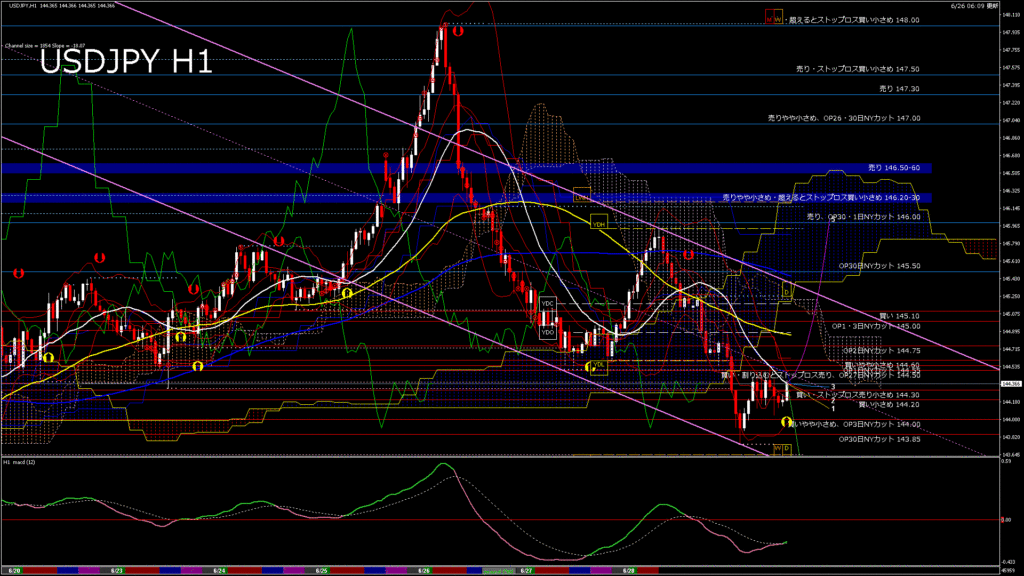
Task: Select the 売り・ストップロス買い小さめ 147.50 label
Action: [x=857, y=69]
